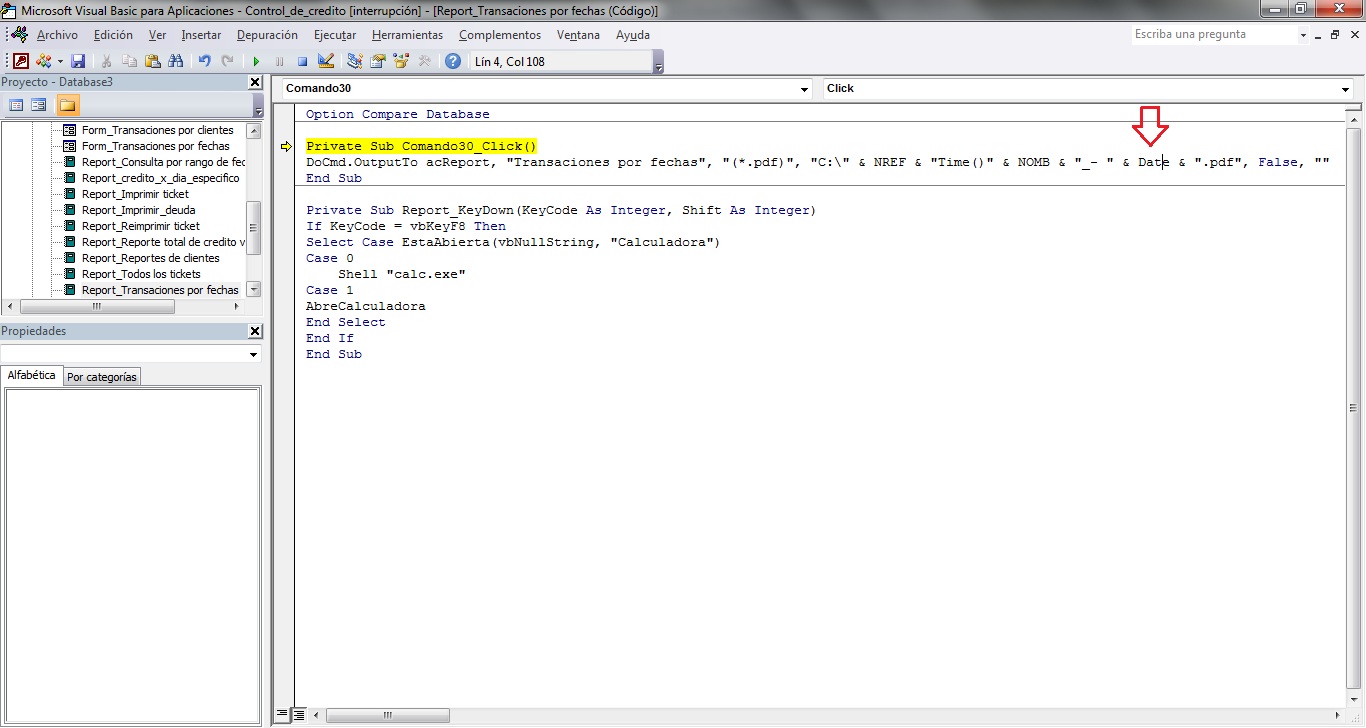Viewport: 1366px width, 728px height.
Task: Open the Ventana menu
Action: pos(578,35)
